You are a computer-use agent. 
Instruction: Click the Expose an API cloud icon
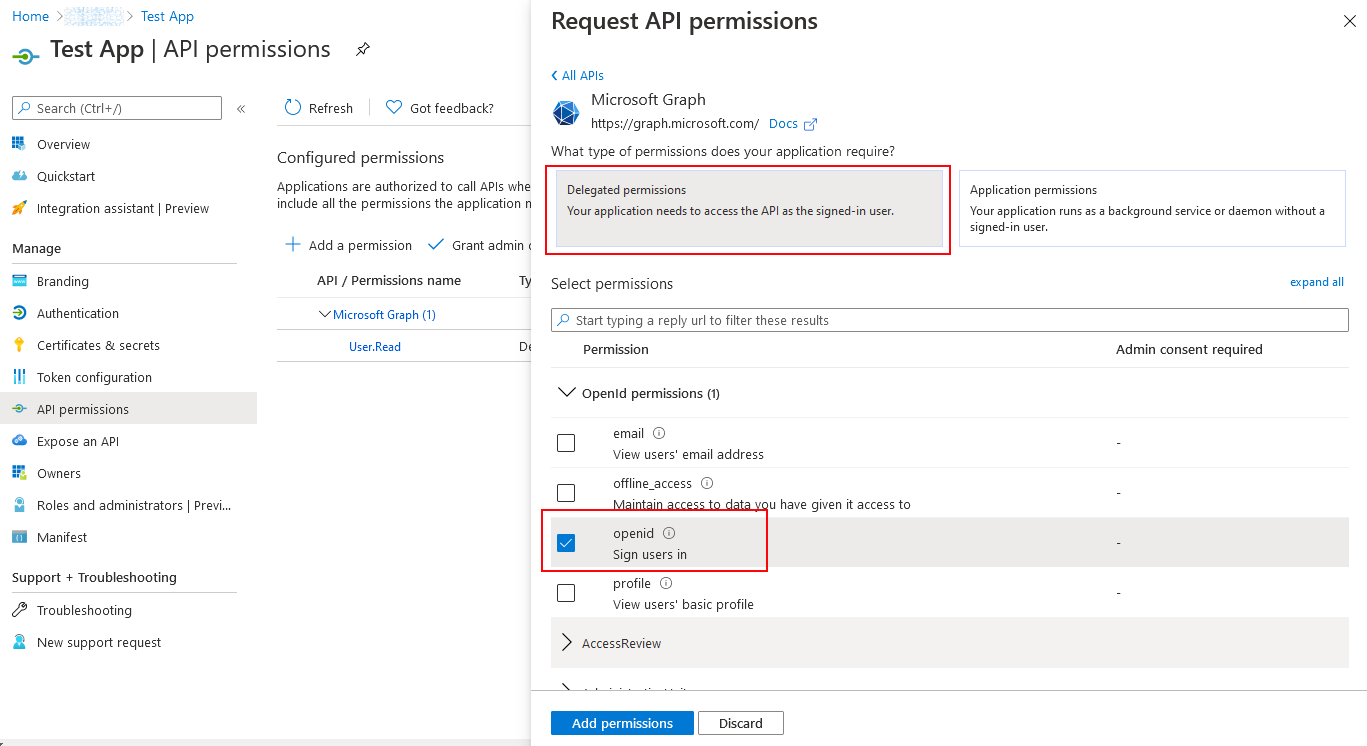[x=19, y=441]
